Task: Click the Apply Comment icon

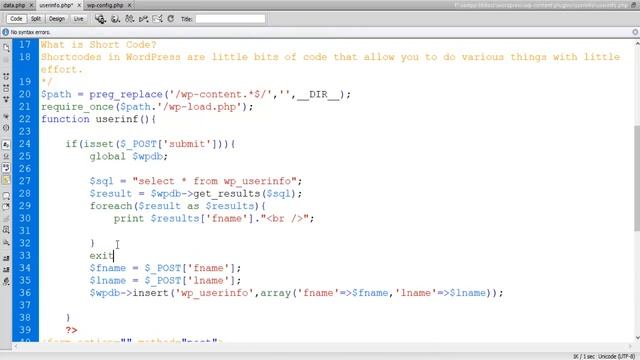Action: pyautogui.click(x=6, y=196)
